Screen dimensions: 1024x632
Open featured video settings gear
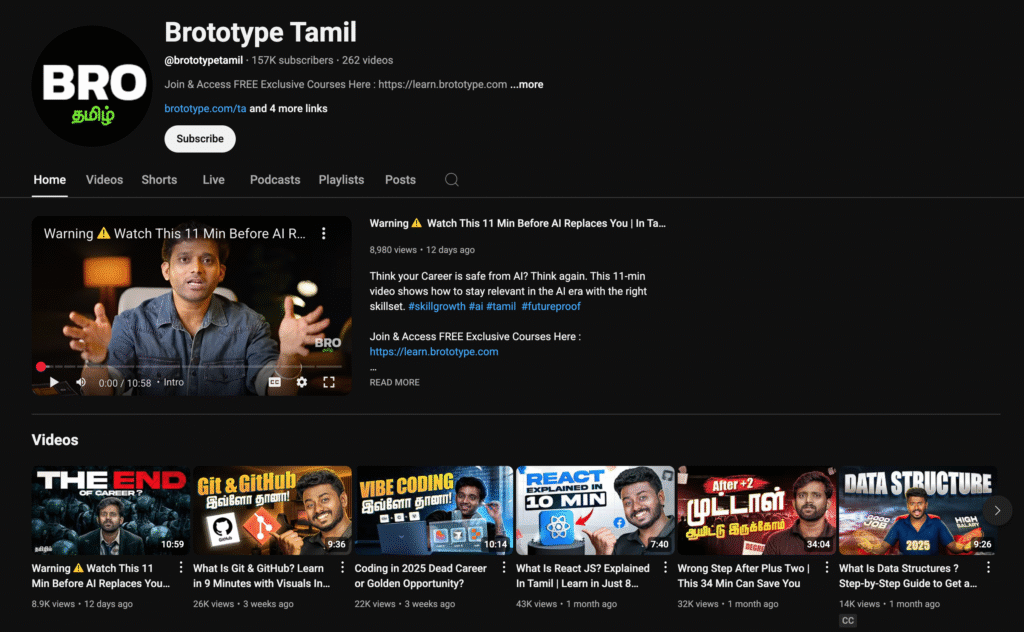(302, 382)
